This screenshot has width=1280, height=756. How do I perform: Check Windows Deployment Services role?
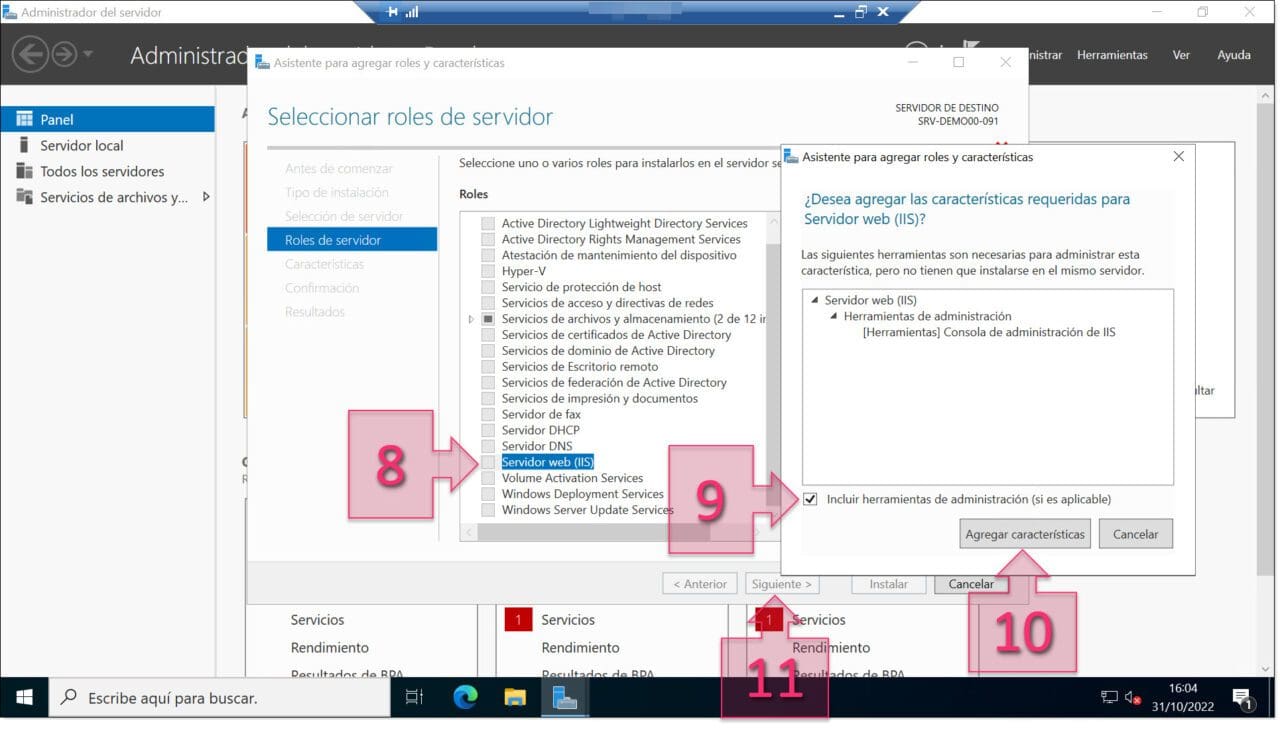coord(488,494)
